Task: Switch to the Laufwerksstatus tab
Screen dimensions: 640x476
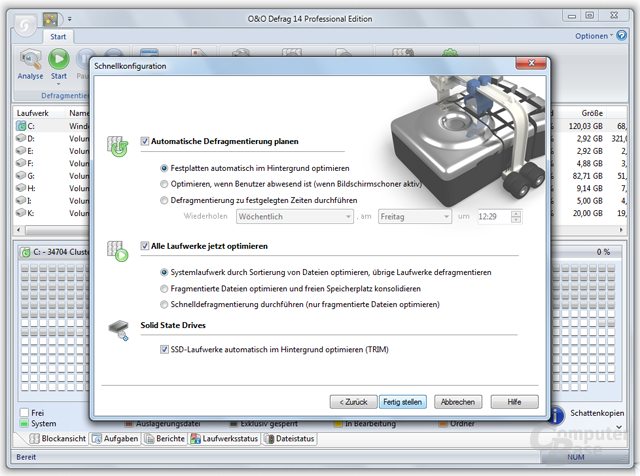Action: click(x=224, y=439)
